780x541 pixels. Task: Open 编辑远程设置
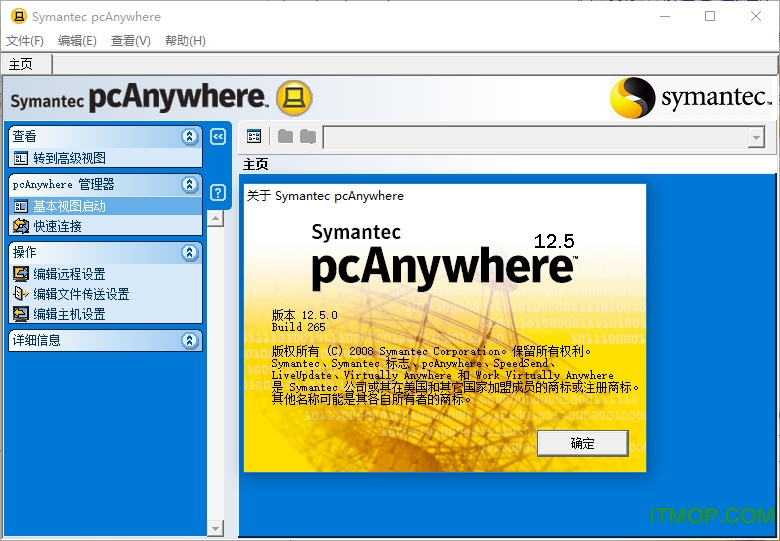[x=69, y=274]
